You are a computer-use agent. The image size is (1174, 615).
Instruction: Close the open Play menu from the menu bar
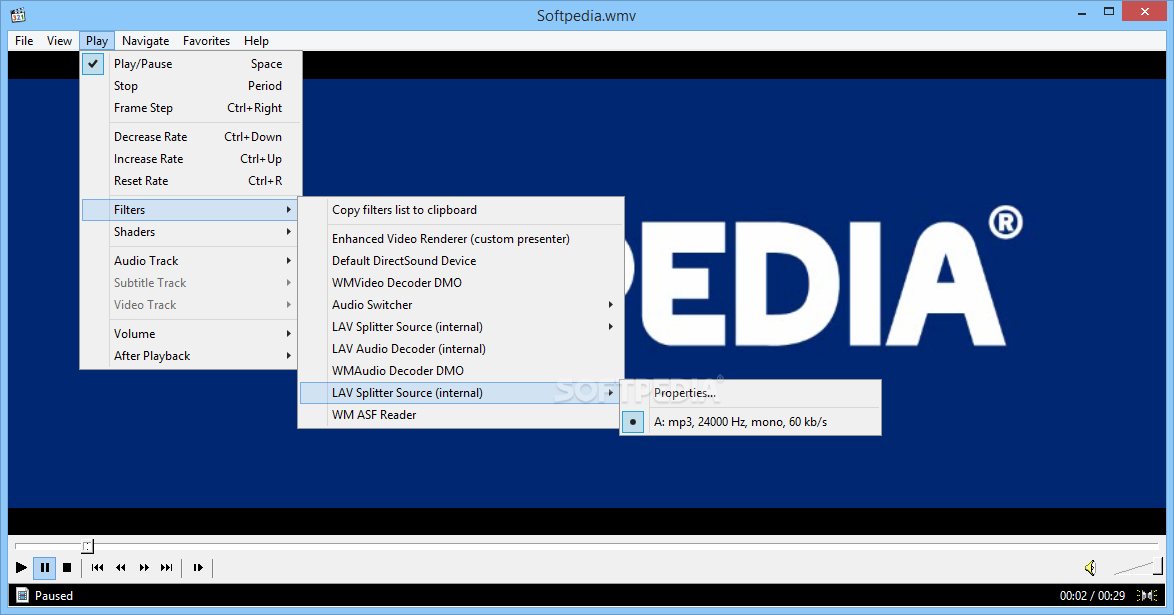tap(97, 40)
